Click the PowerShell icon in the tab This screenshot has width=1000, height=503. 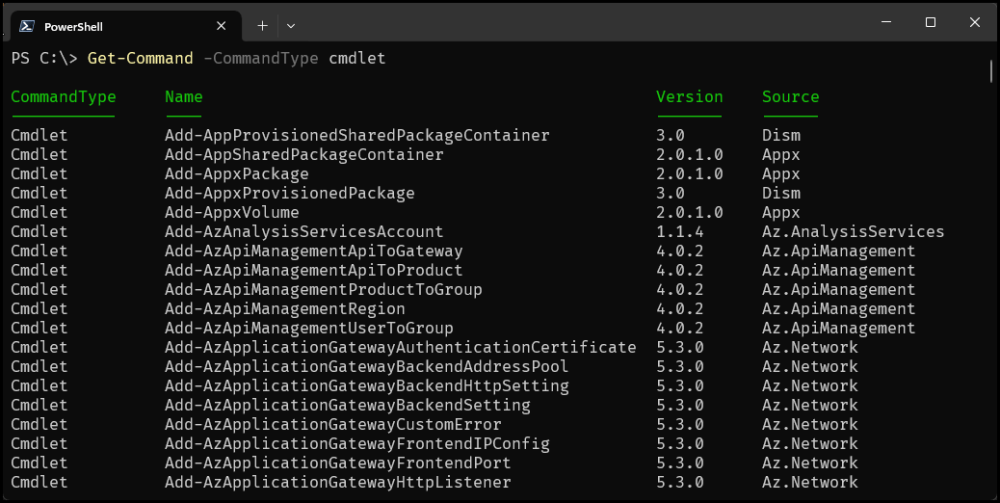coord(27,26)
